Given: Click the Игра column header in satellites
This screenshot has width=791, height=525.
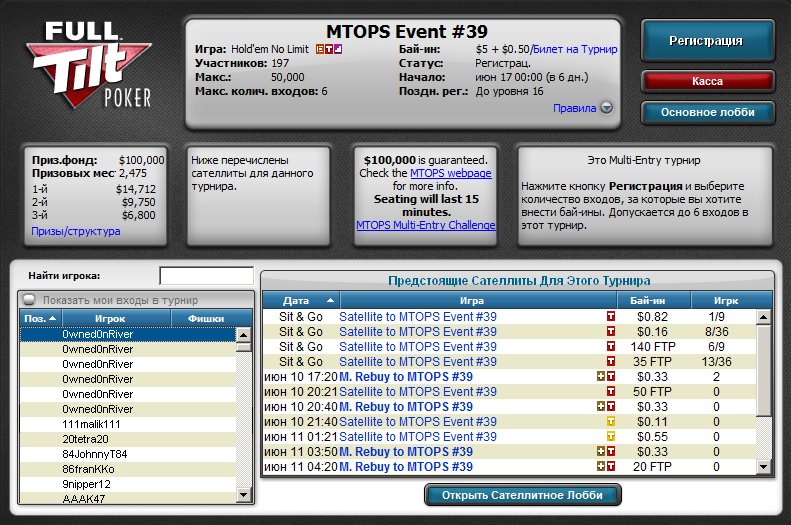Looking at the screenshot, I should (x=478, y=301).
